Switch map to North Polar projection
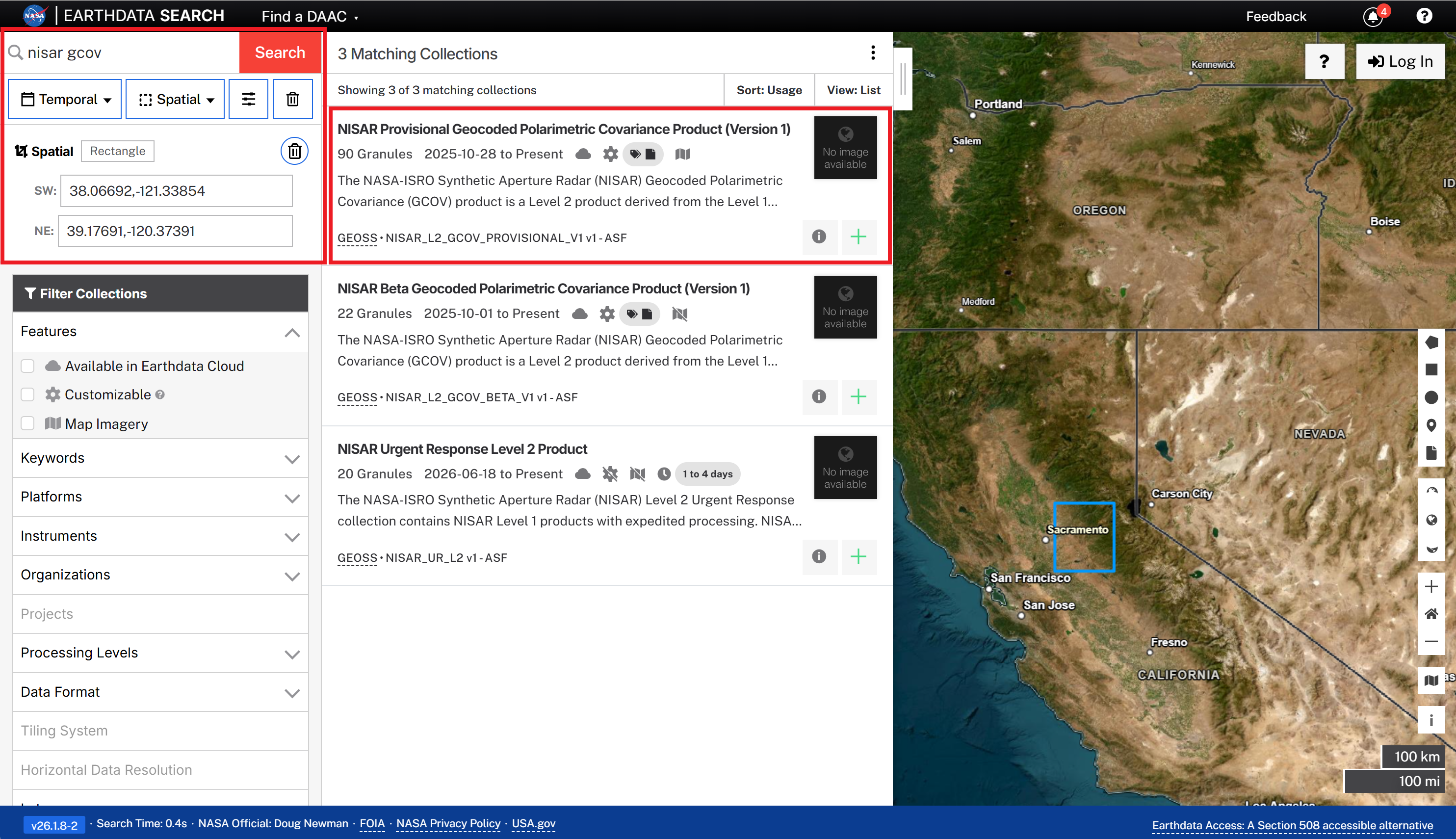The height and width of the screenshot is (839, 1456). [x=1431, y=492]
